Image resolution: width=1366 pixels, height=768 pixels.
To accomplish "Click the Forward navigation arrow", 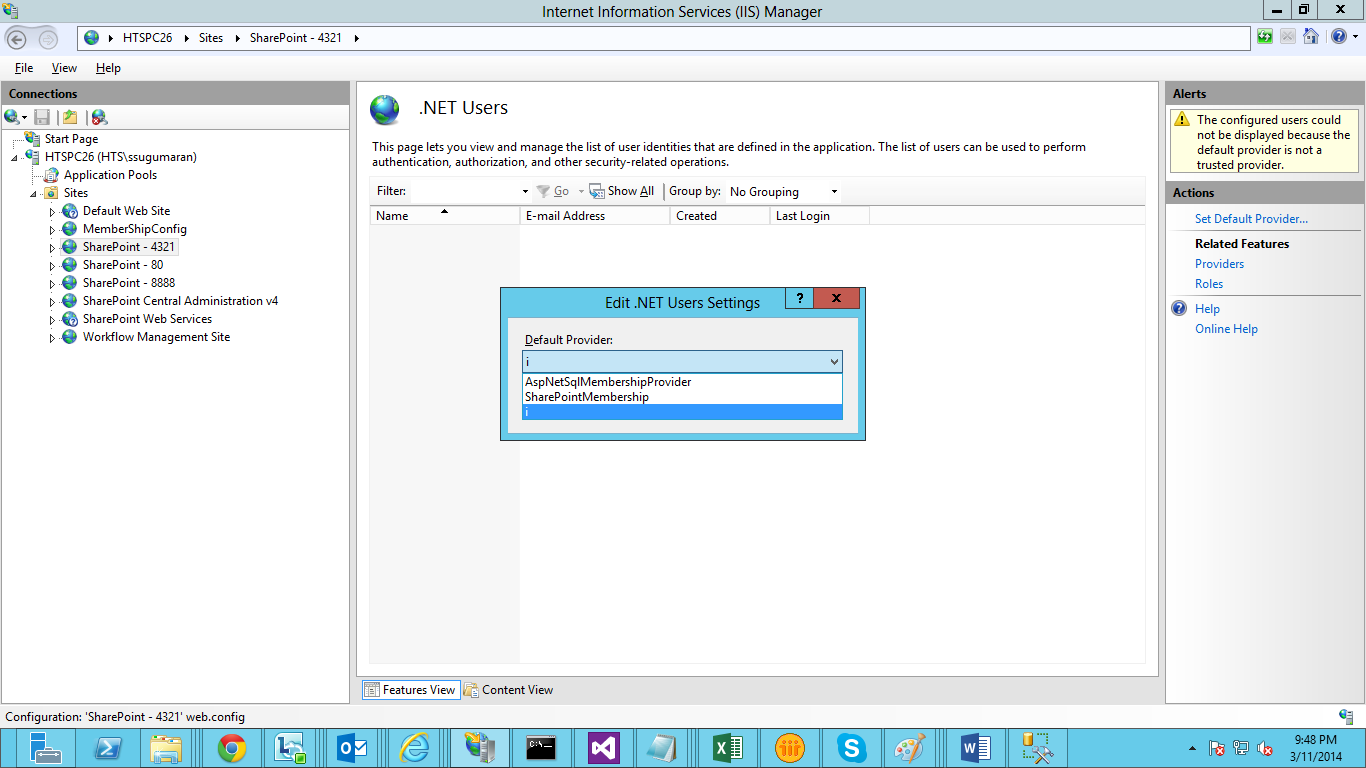I will (48, 39).
